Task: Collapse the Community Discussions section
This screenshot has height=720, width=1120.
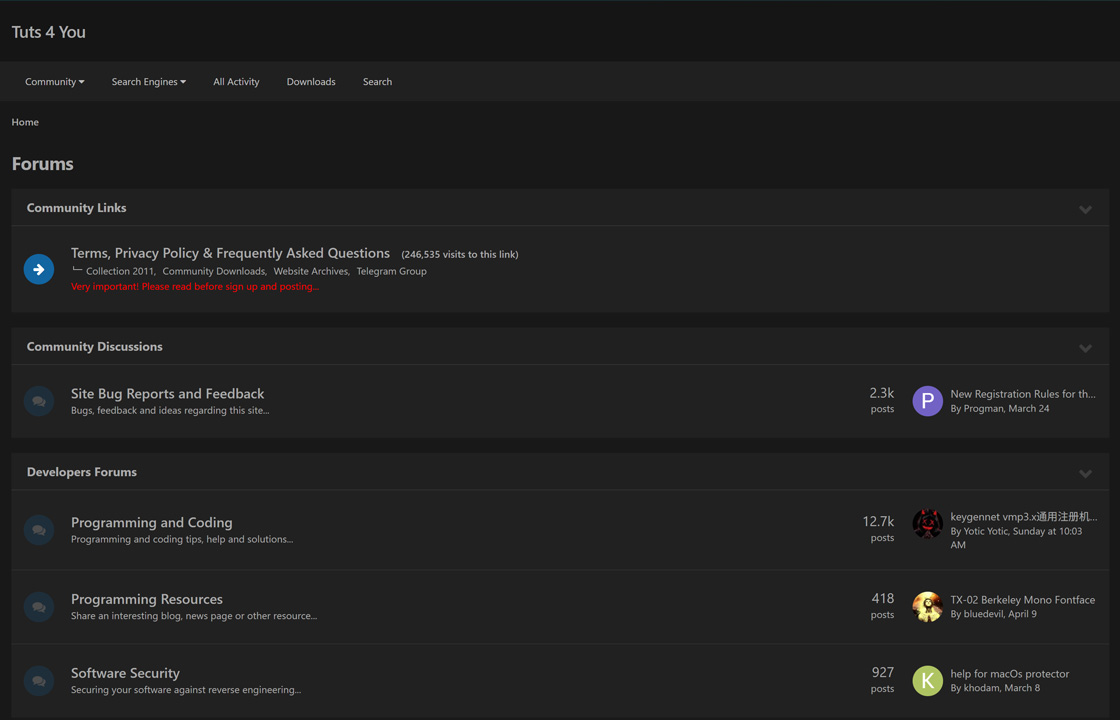Action: (1085, 348)
